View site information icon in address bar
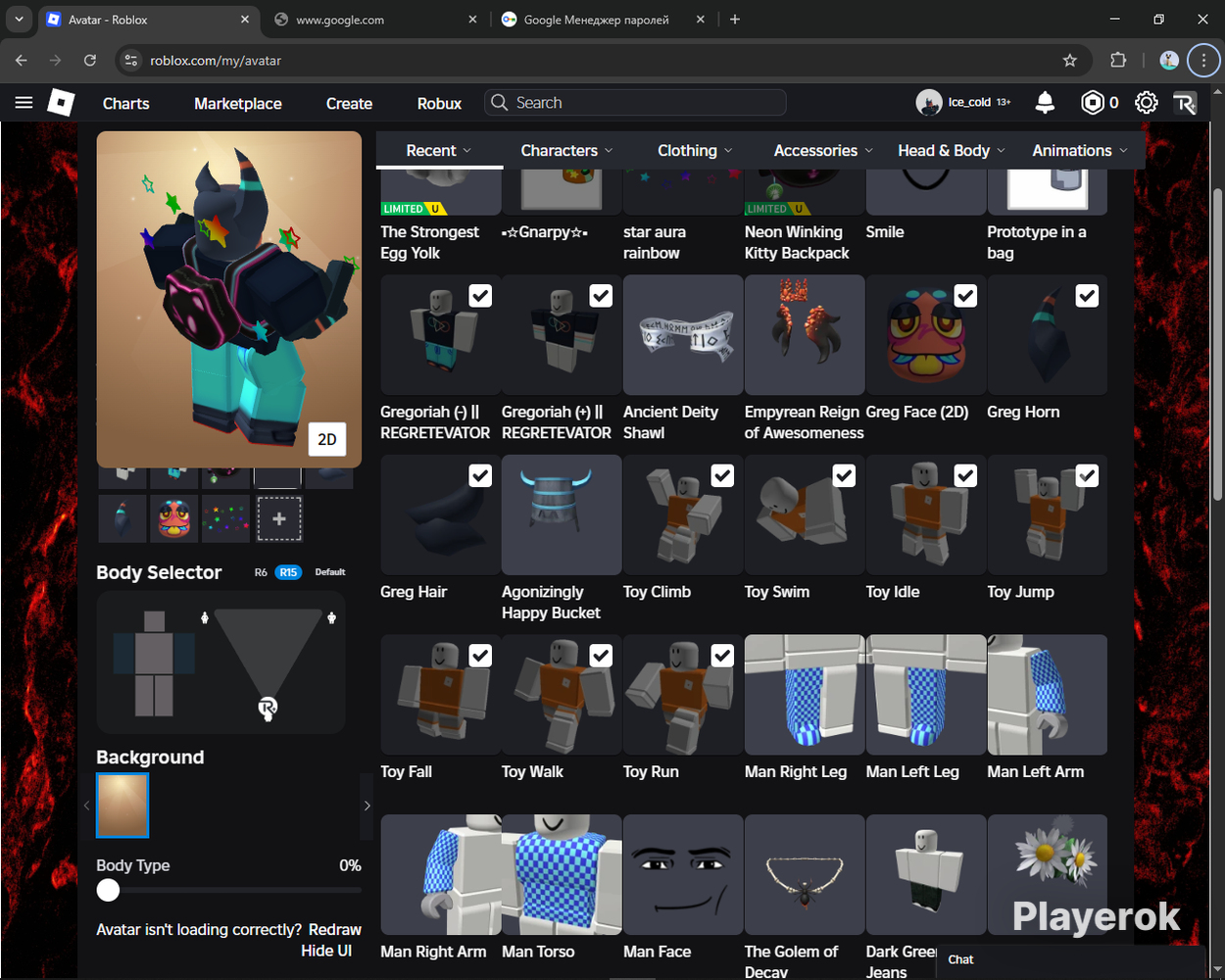Viewport: 1225px width, 980px height. tap(132, 61)
